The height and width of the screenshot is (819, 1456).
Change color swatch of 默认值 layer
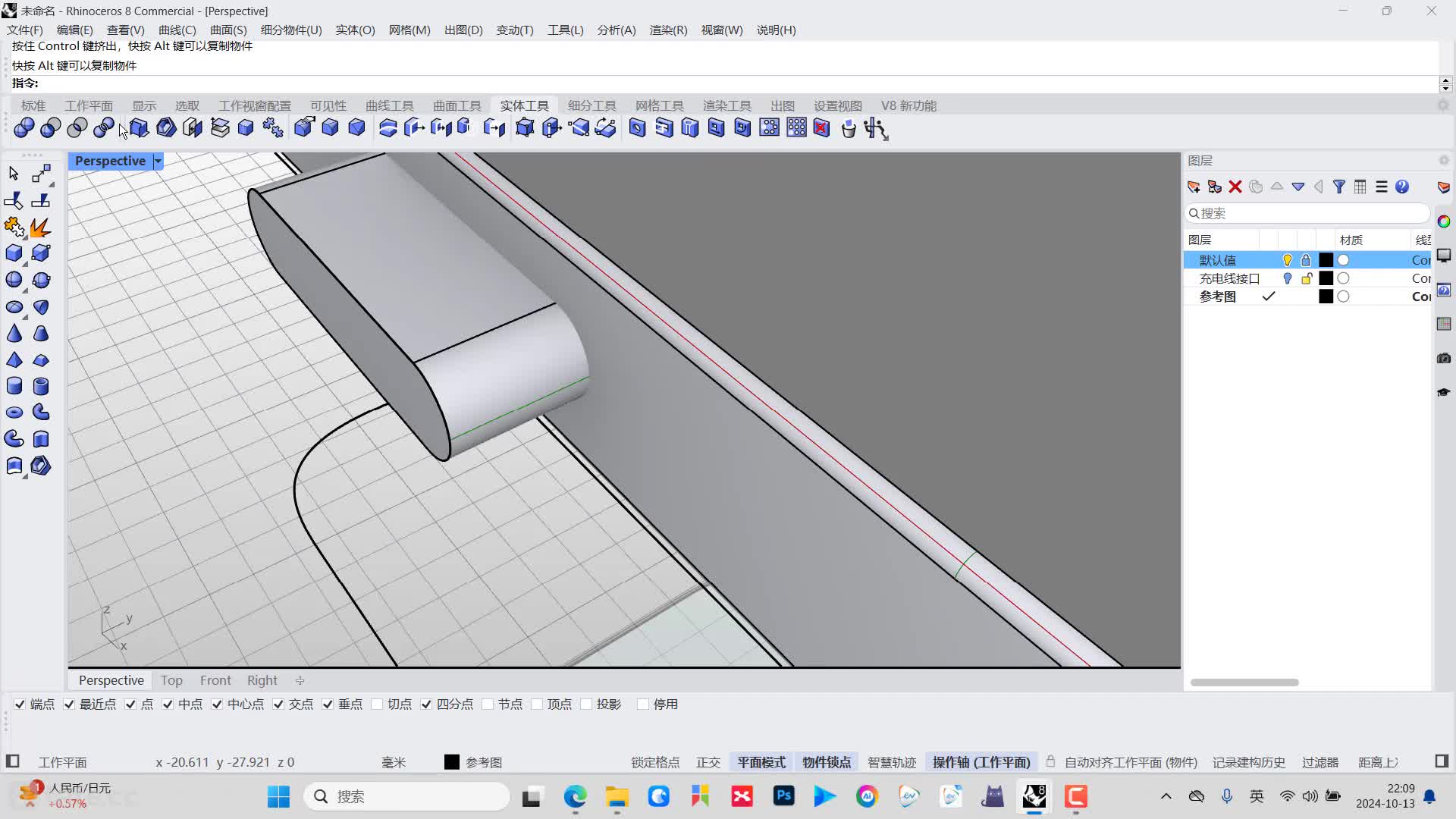pyautogui.click(x=1326, y=260)
